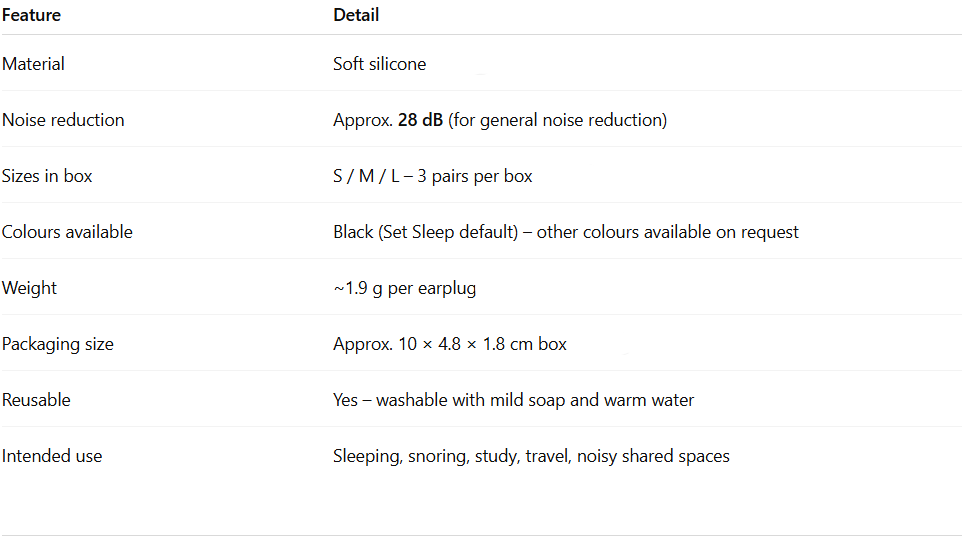Click the Packaging size label
This screenshot has width=976, height=548.
(x=57, y=344)
